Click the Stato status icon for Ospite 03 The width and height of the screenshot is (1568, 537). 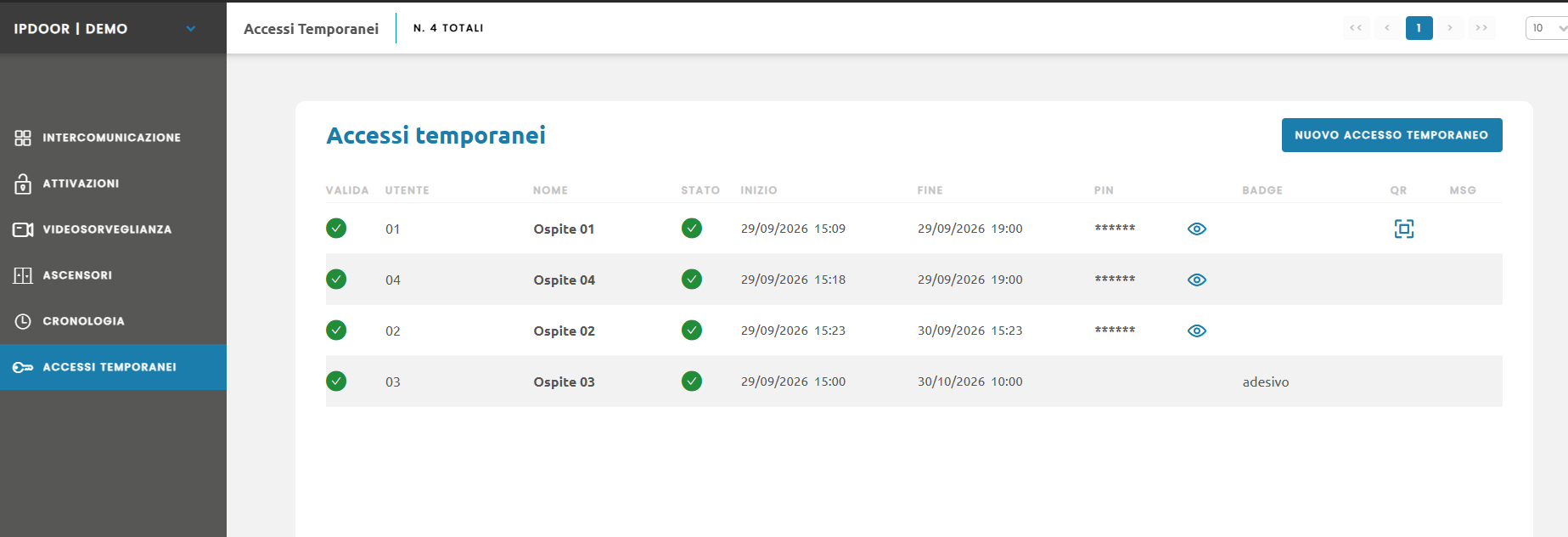point(692,382)
